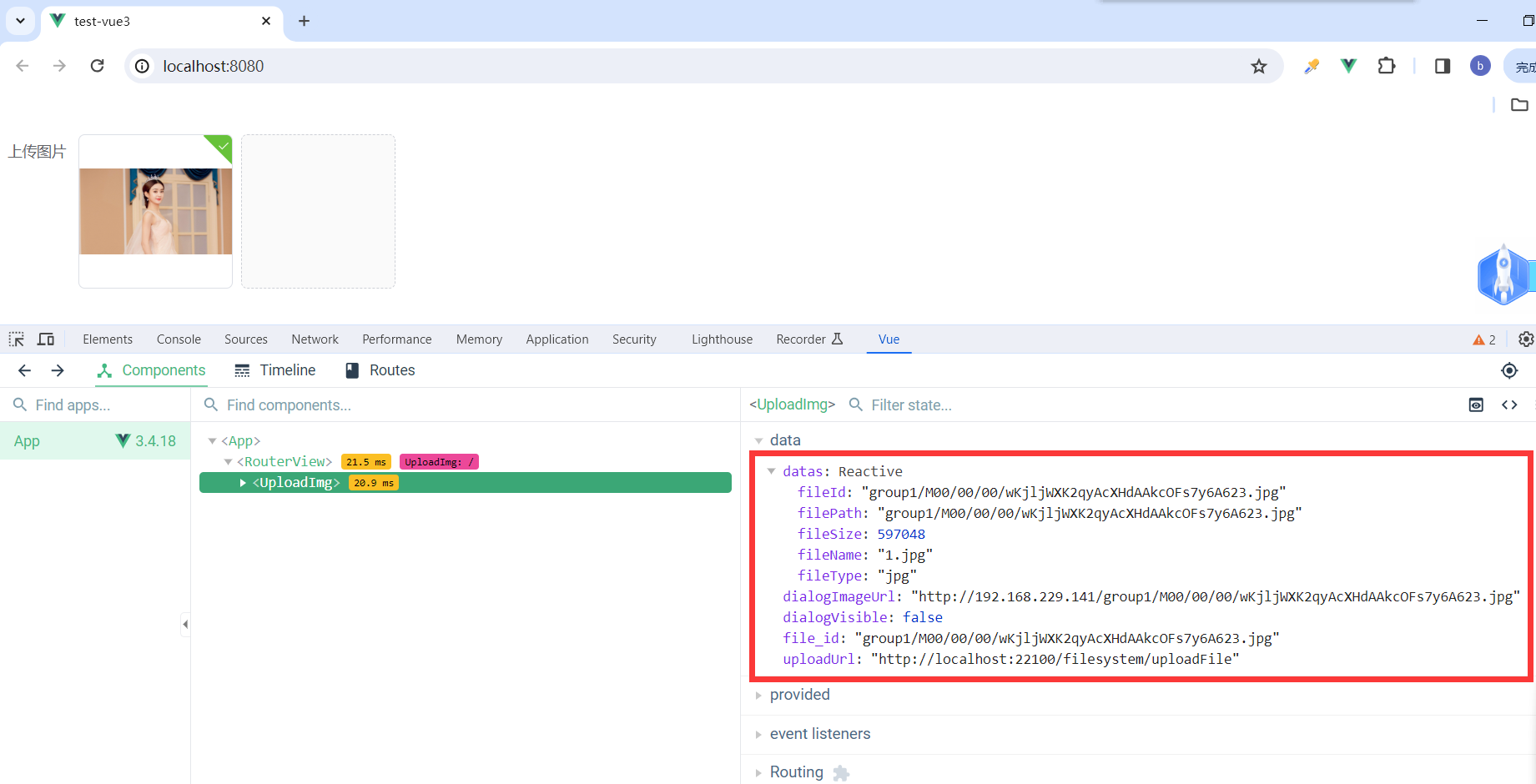Click the inspect element picker icon
Viewport: 1536px width, 784px height.
tap(17, 339)
